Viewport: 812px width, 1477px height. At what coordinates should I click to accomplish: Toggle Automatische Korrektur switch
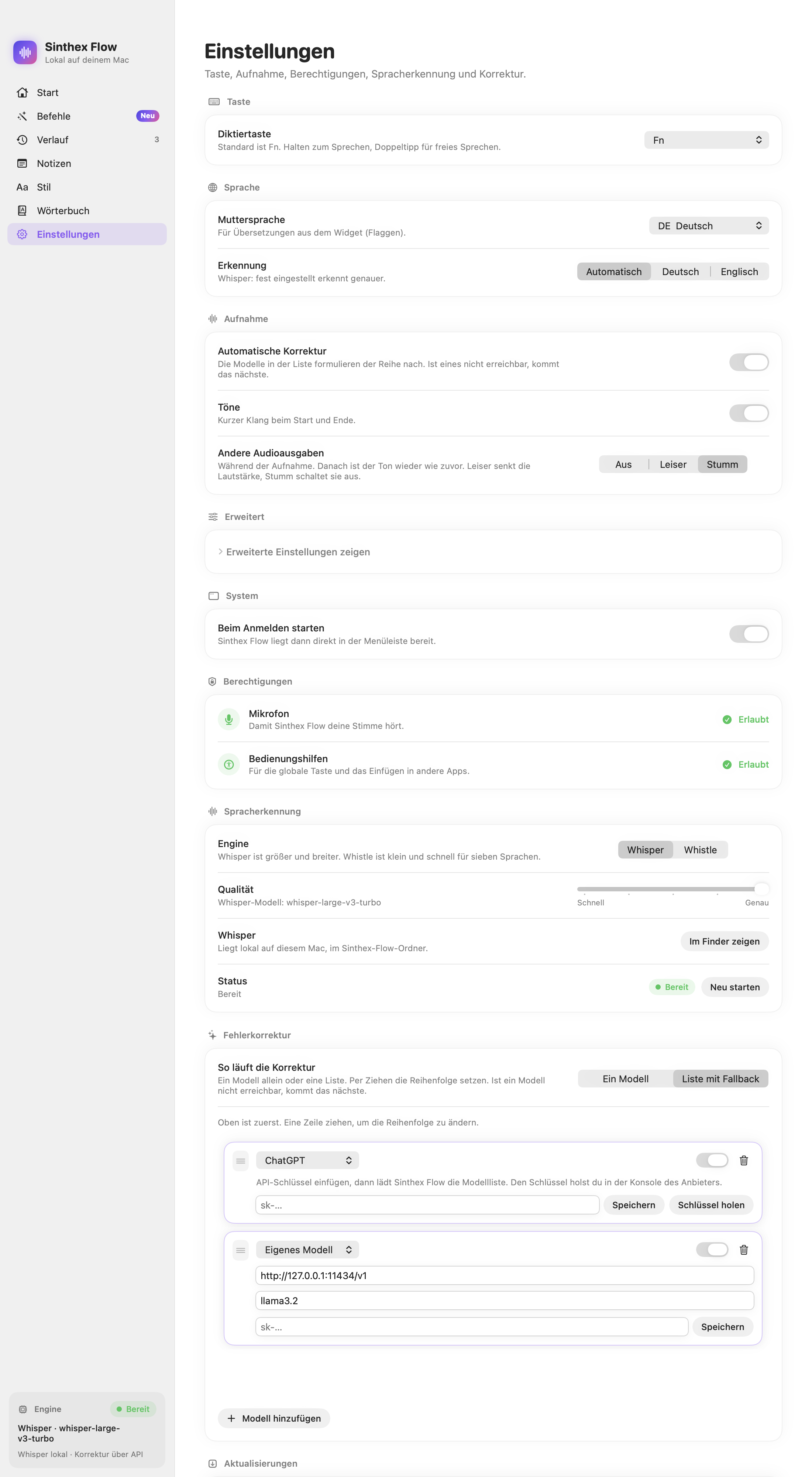tap(749, 362)
